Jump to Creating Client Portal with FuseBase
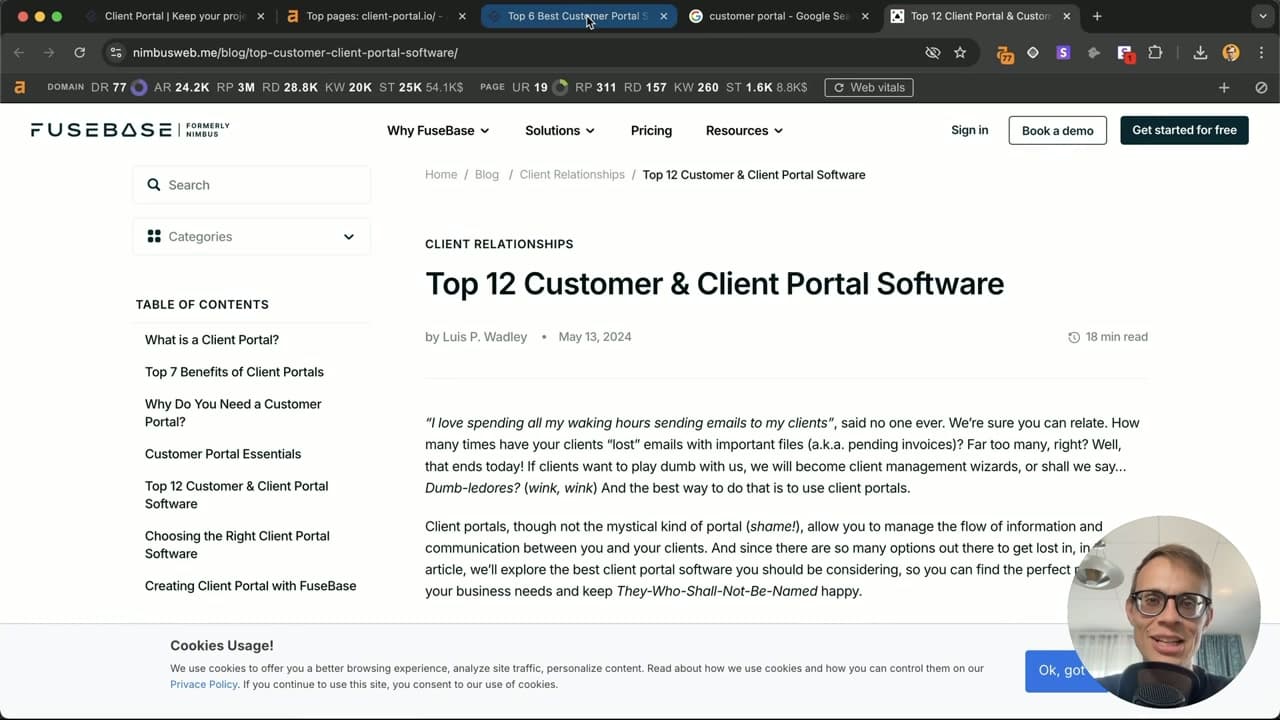 point(250,586)
